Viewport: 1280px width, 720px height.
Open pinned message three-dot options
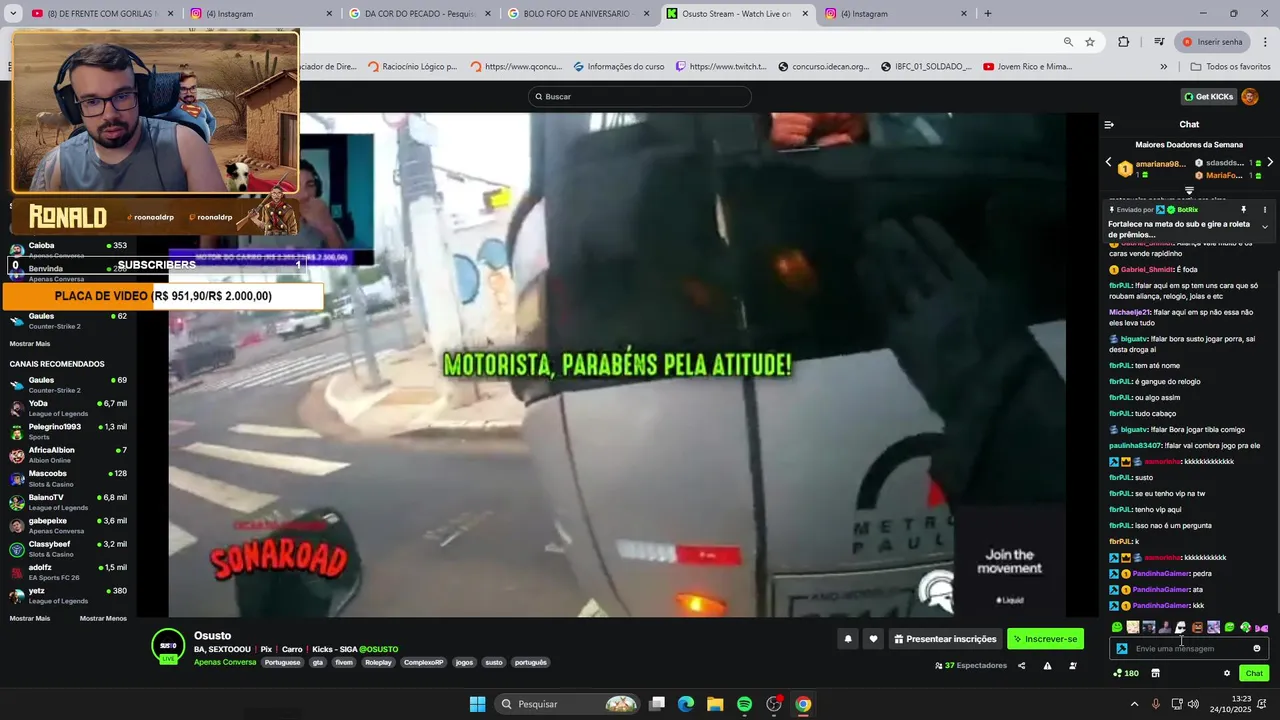click(1265, 210)
